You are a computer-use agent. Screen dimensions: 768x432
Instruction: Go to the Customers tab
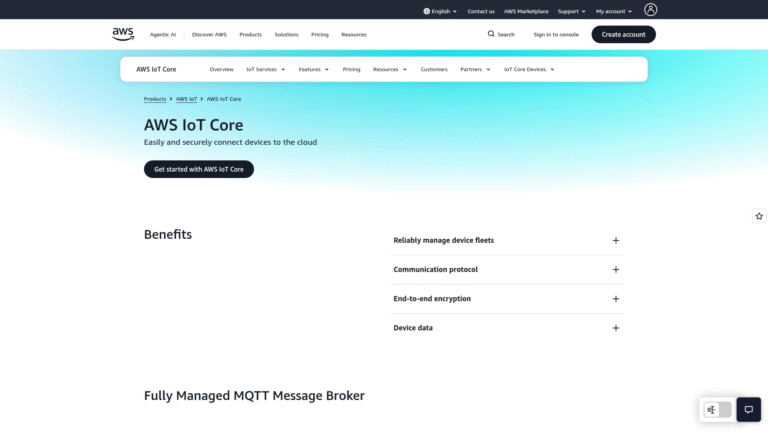point(434,70)
